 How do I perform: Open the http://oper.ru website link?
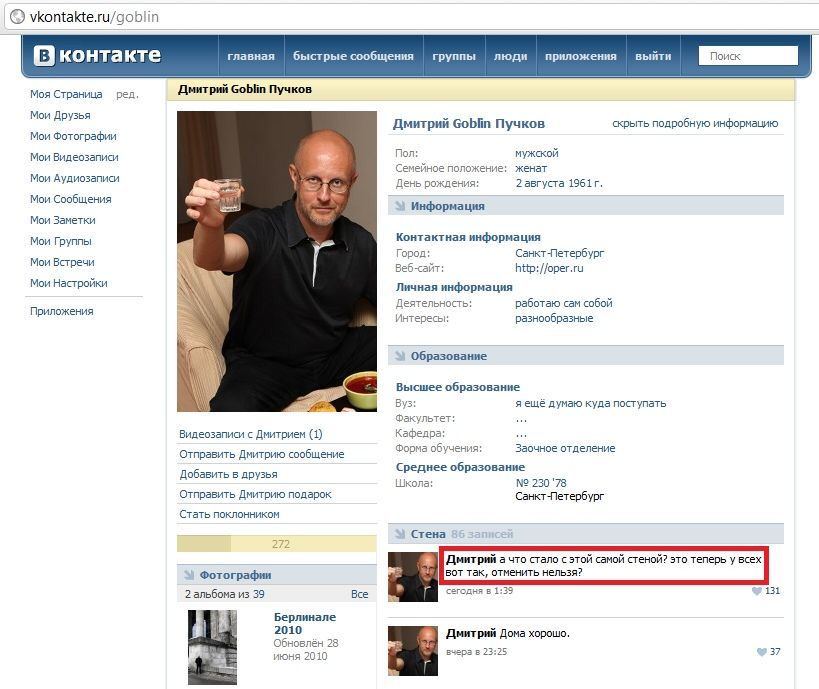point(549,268)
